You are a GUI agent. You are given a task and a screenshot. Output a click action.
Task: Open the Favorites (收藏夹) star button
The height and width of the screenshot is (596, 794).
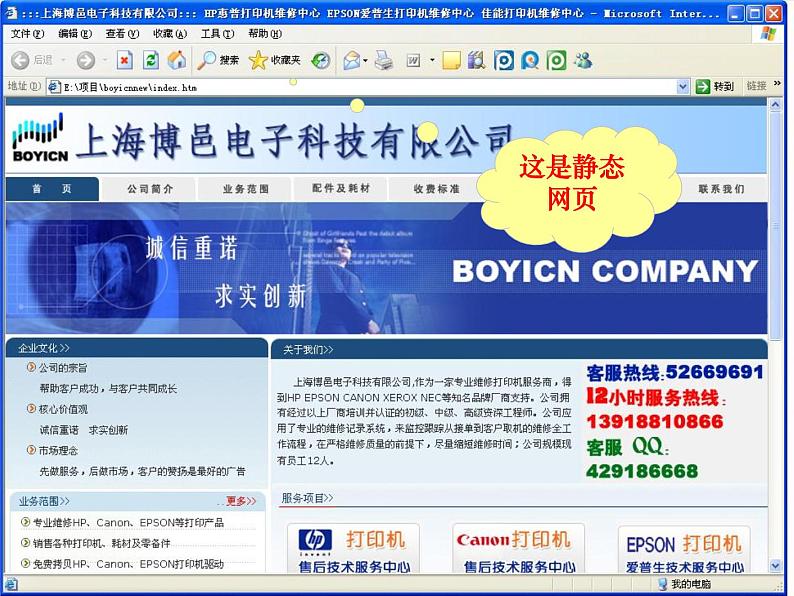pos(274,61)
